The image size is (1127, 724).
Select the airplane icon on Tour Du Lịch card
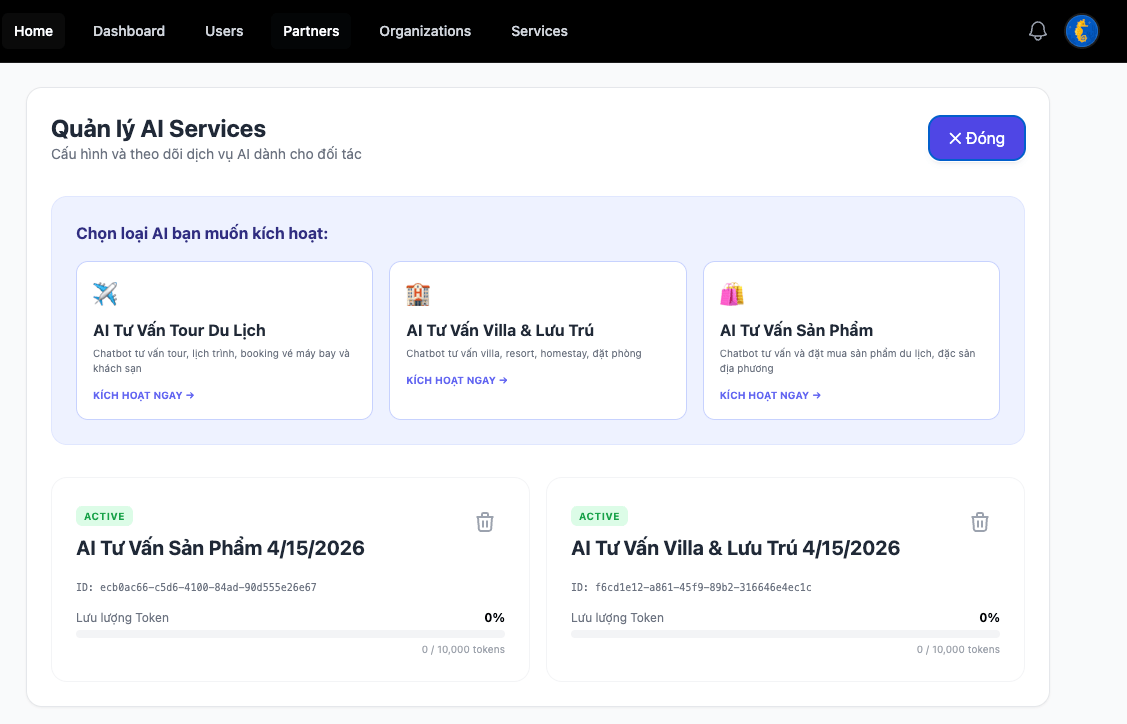pos(106,293)
